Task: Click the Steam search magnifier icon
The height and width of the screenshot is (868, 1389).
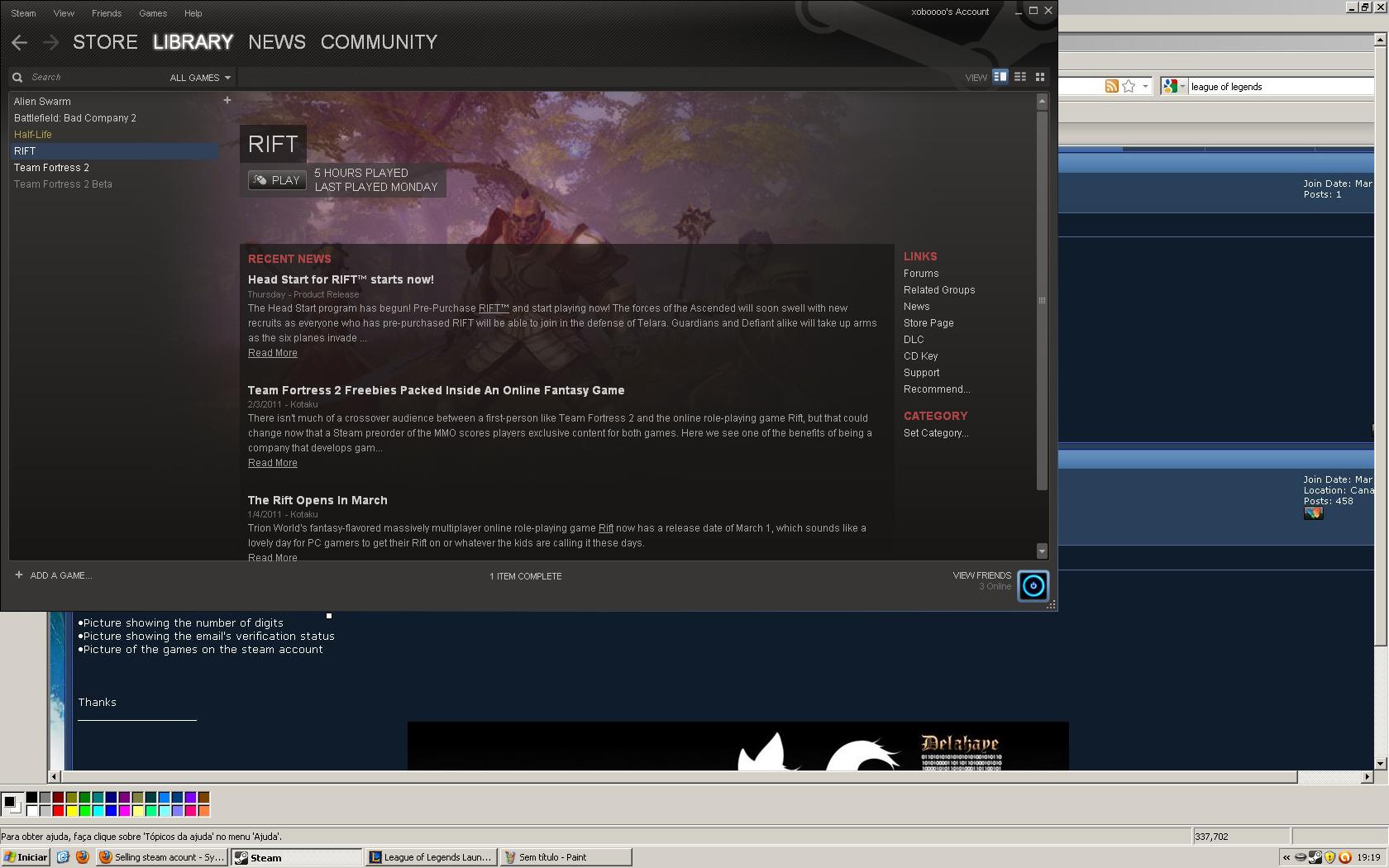Action: 17,77
